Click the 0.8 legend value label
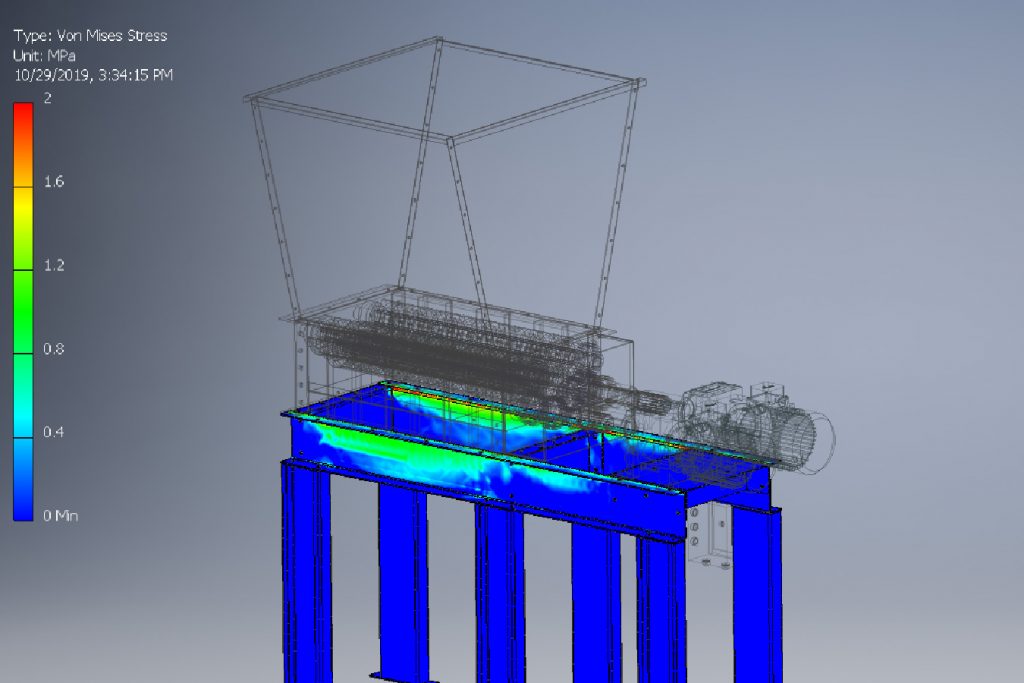The image size is (1024, 683). [x=53, y=349]
